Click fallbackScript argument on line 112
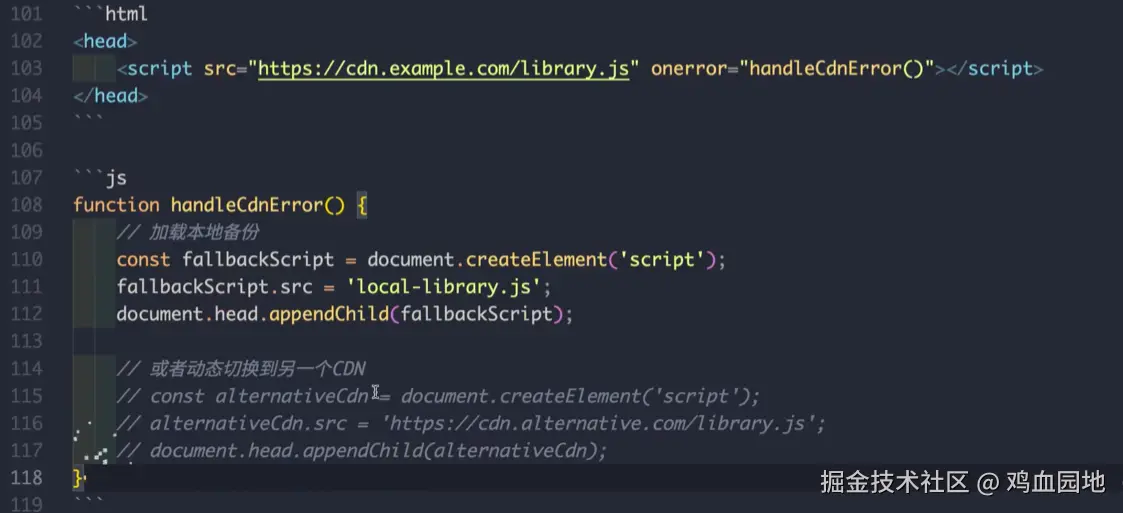Image resolution: width=1123 pixels, height=513 pixels. tap(477, 314)
